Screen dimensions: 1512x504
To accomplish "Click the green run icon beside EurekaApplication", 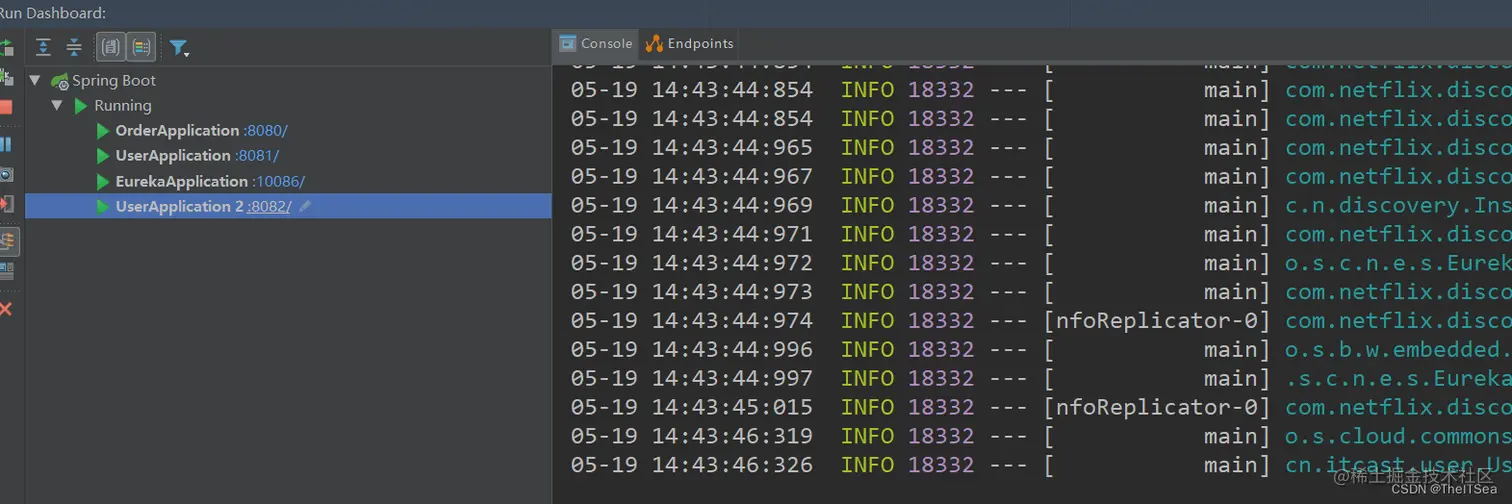I will click(102, 182).
